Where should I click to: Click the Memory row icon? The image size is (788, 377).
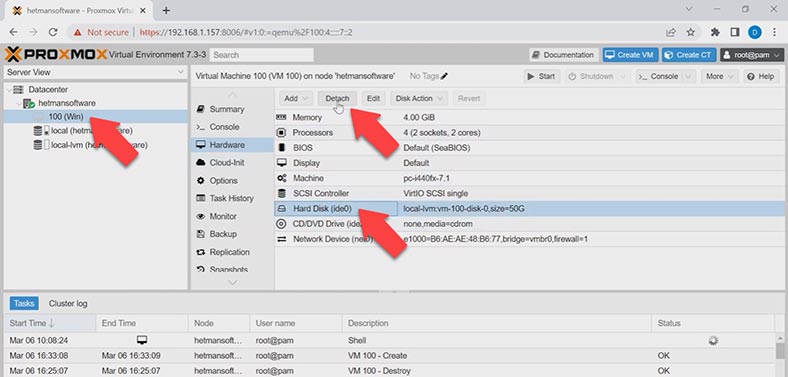point(281,117)
